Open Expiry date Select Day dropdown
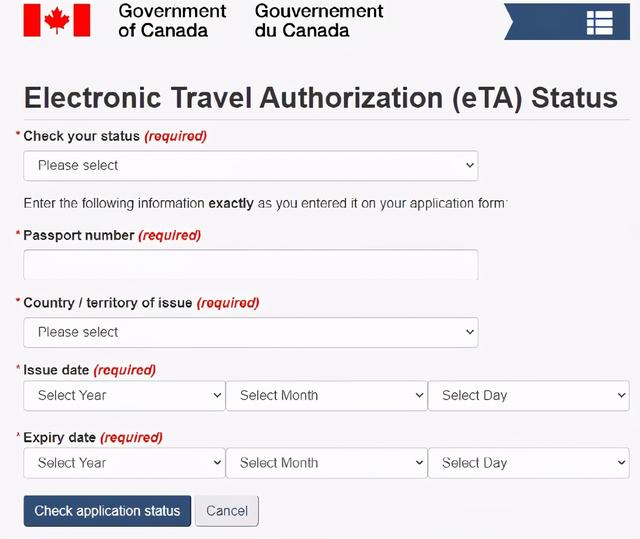 pyautogui.click(x=528, y=463)
